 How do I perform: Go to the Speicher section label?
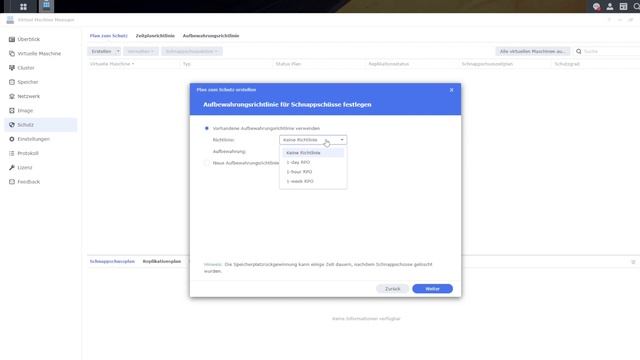tap(28, 82)
